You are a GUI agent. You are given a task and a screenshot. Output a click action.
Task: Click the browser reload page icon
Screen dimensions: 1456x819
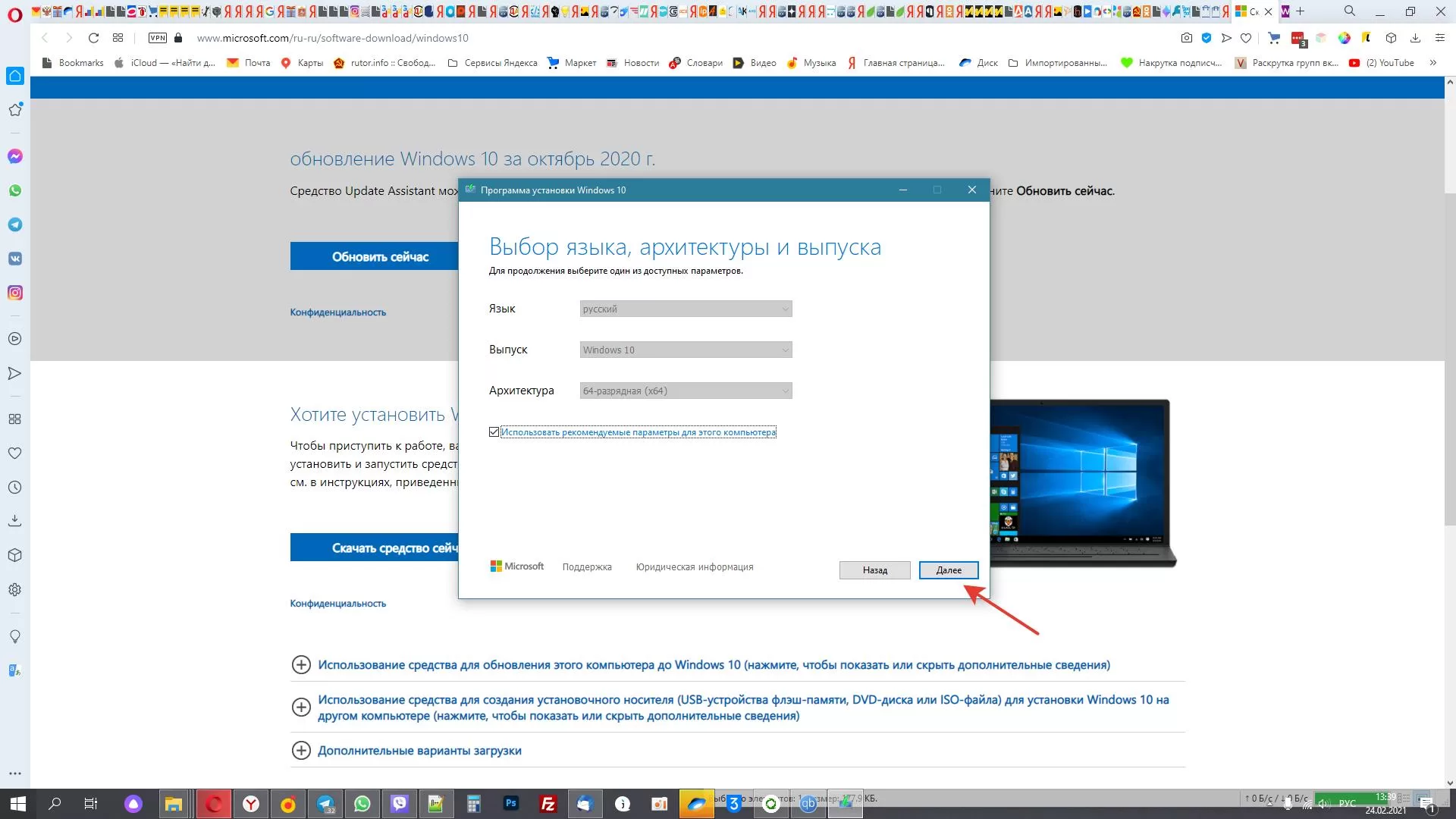93,38
